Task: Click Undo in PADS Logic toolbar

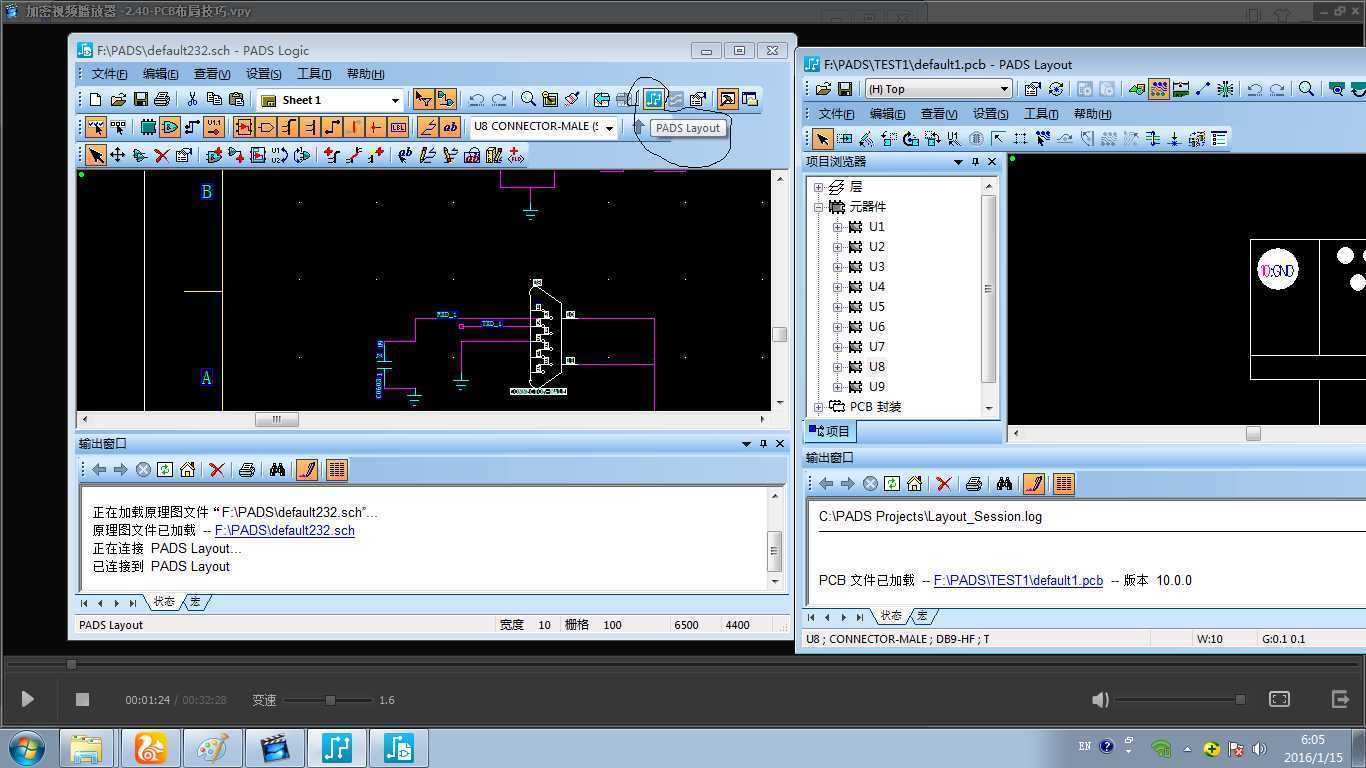Action: (x=477, y=99)
